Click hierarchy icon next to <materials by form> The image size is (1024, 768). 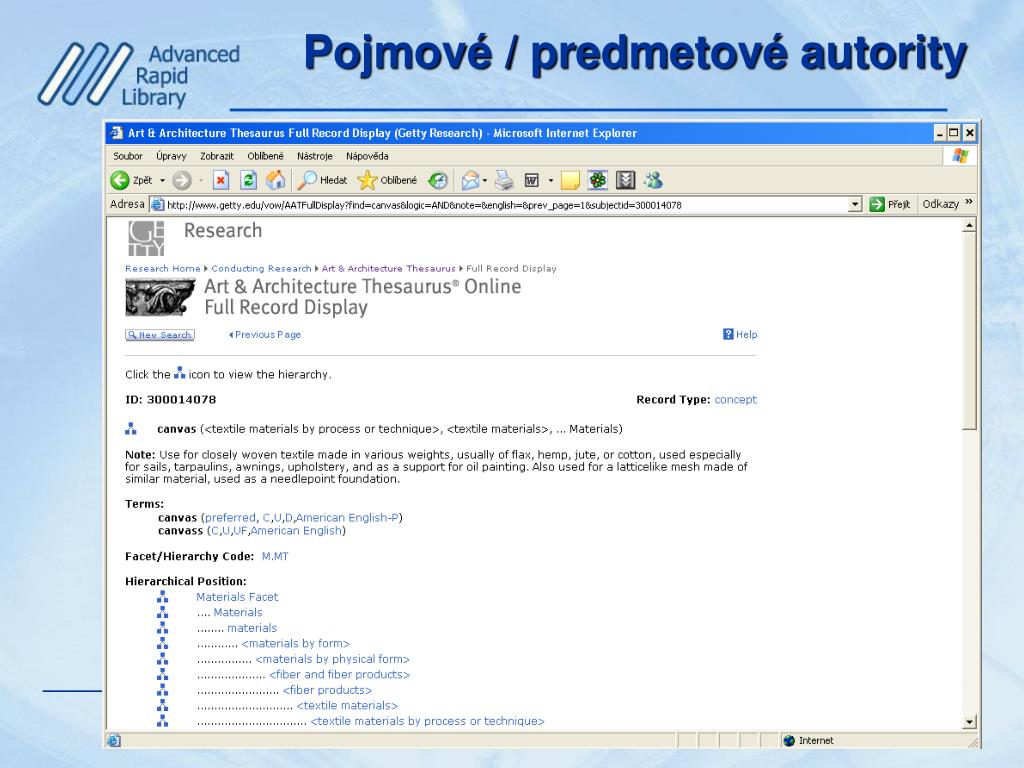pos(163,643)
